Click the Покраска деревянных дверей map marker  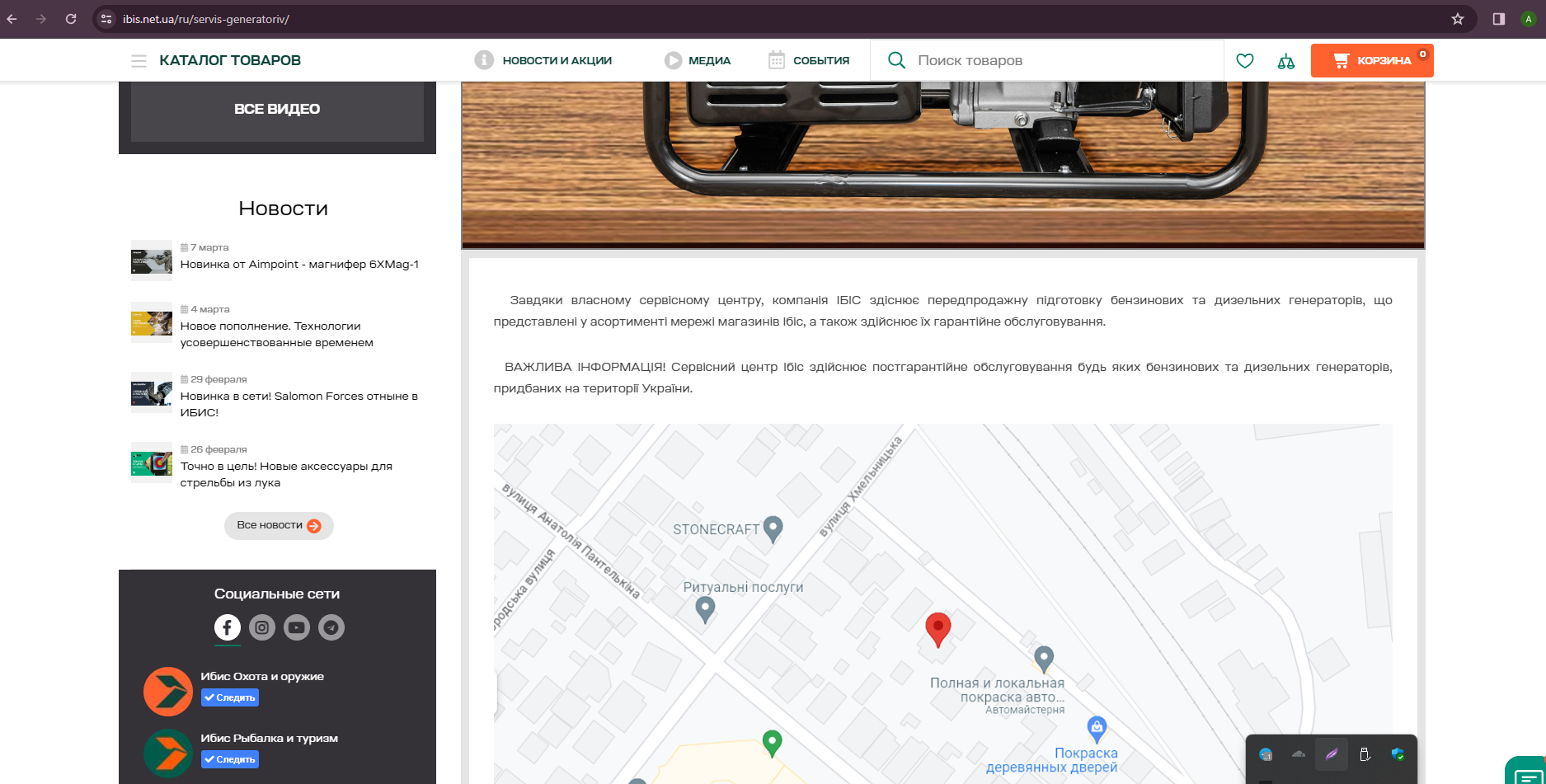pyautogui.click(x=1097, y=730)
